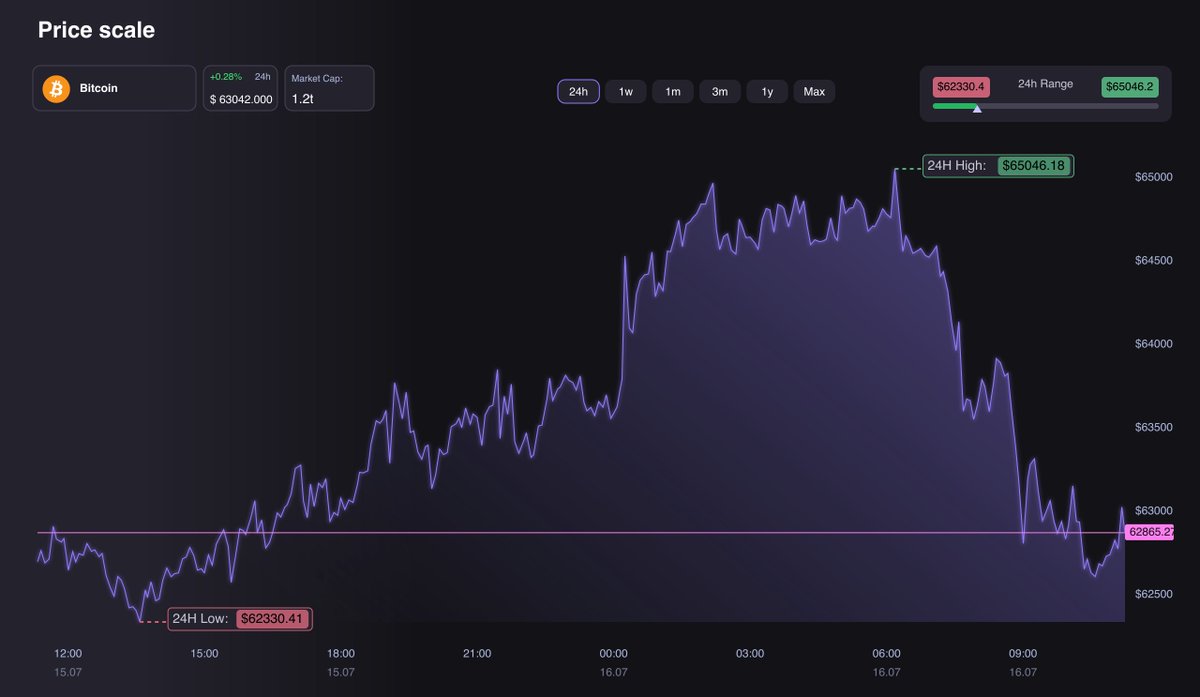
Task: Click the Price scale heading
Action: point(96,30)
